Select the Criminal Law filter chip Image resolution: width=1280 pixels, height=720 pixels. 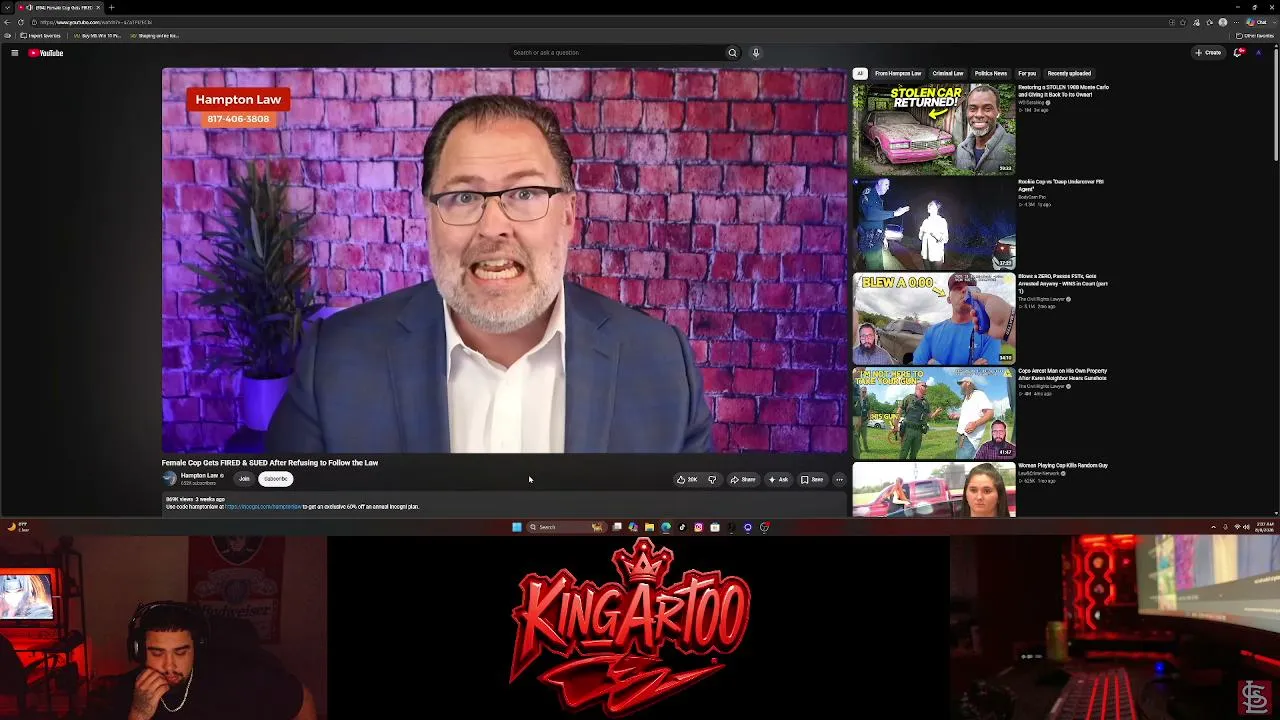coord(948,73)
